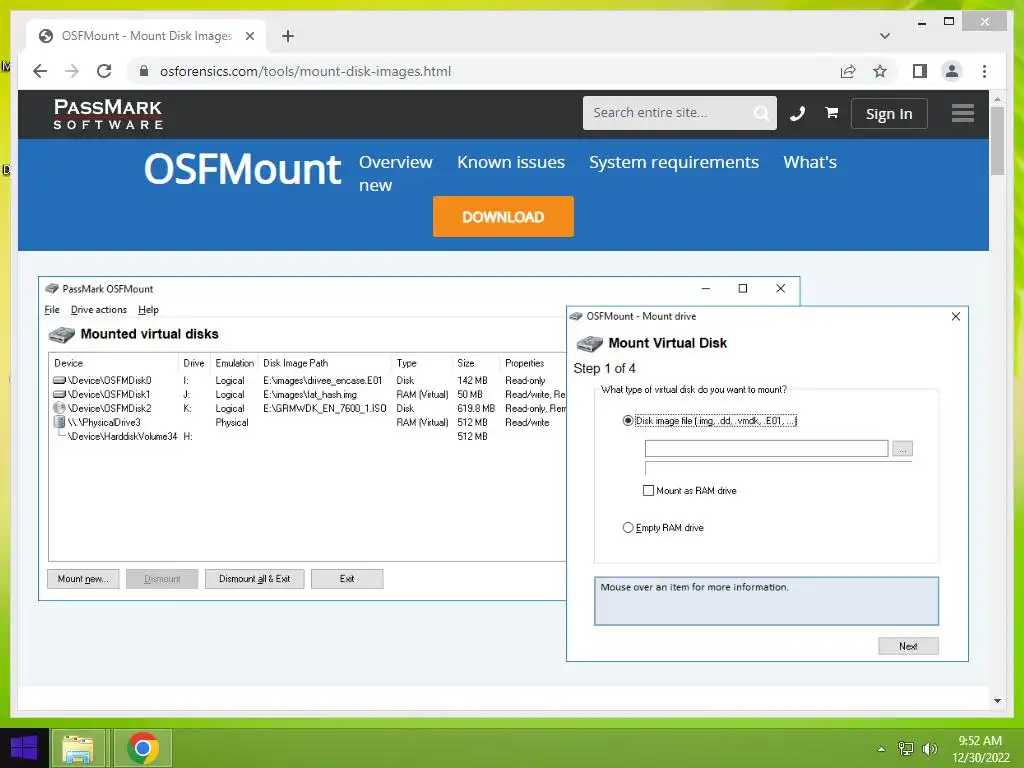Click the site lock icon in address bar

[x=144, y=71]
